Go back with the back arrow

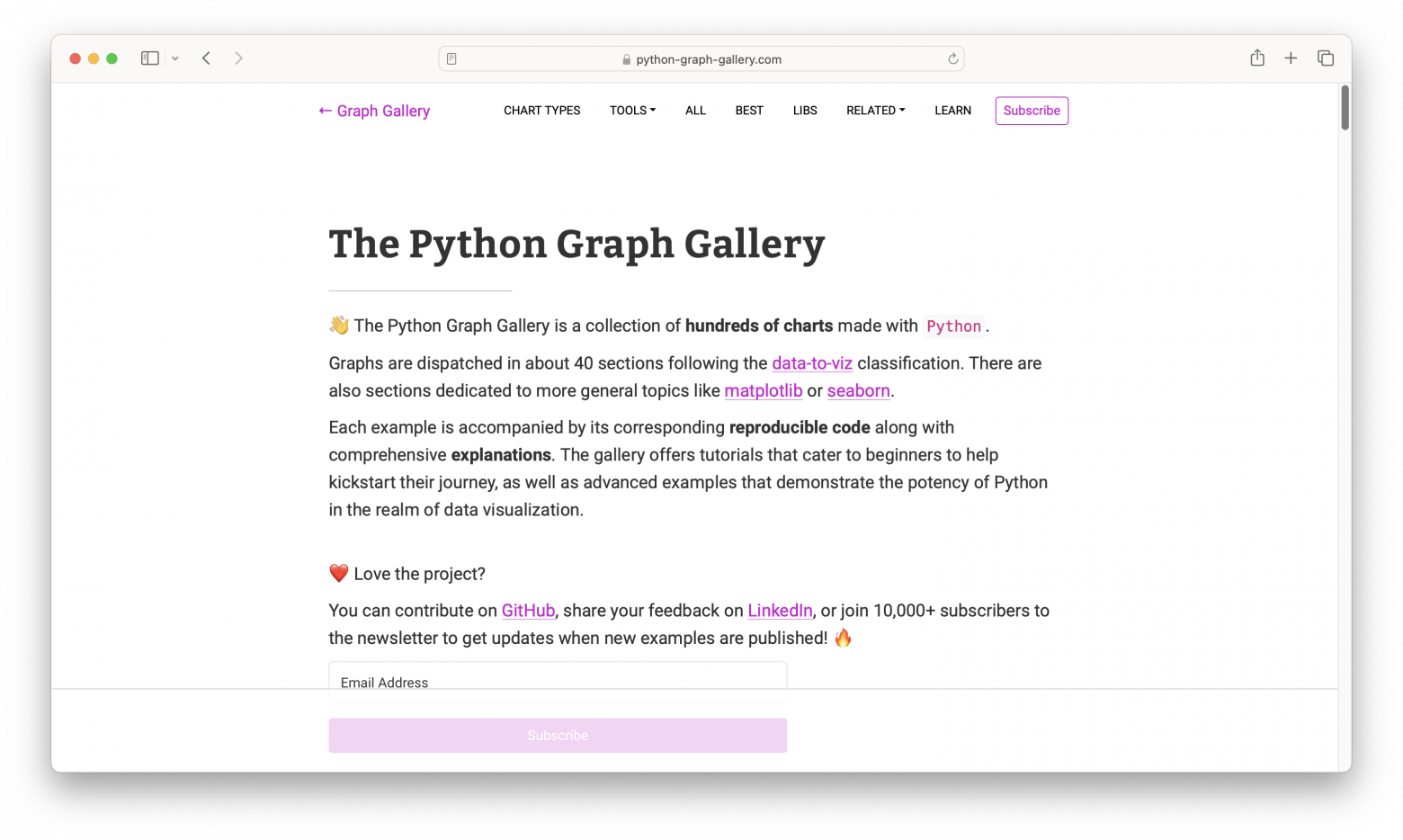click(206, 58)
